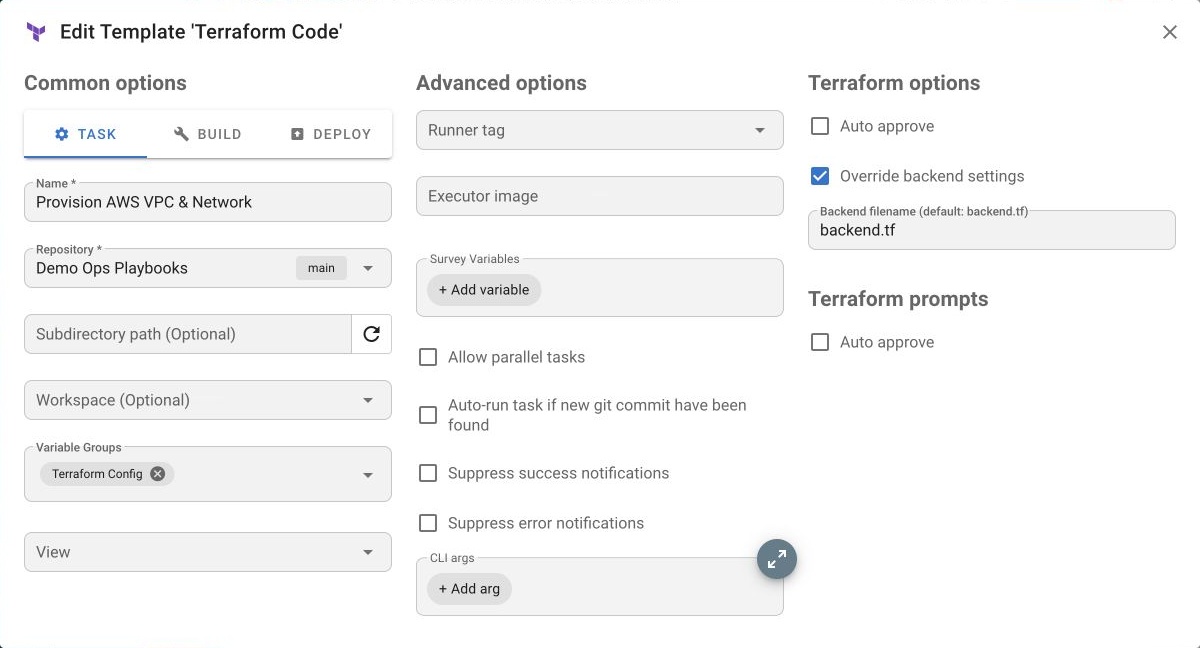This screenshot has width=1200, height=648.
Task: Edit the Name field 'Provision AWS VPC & Network'
Action: 208,202
